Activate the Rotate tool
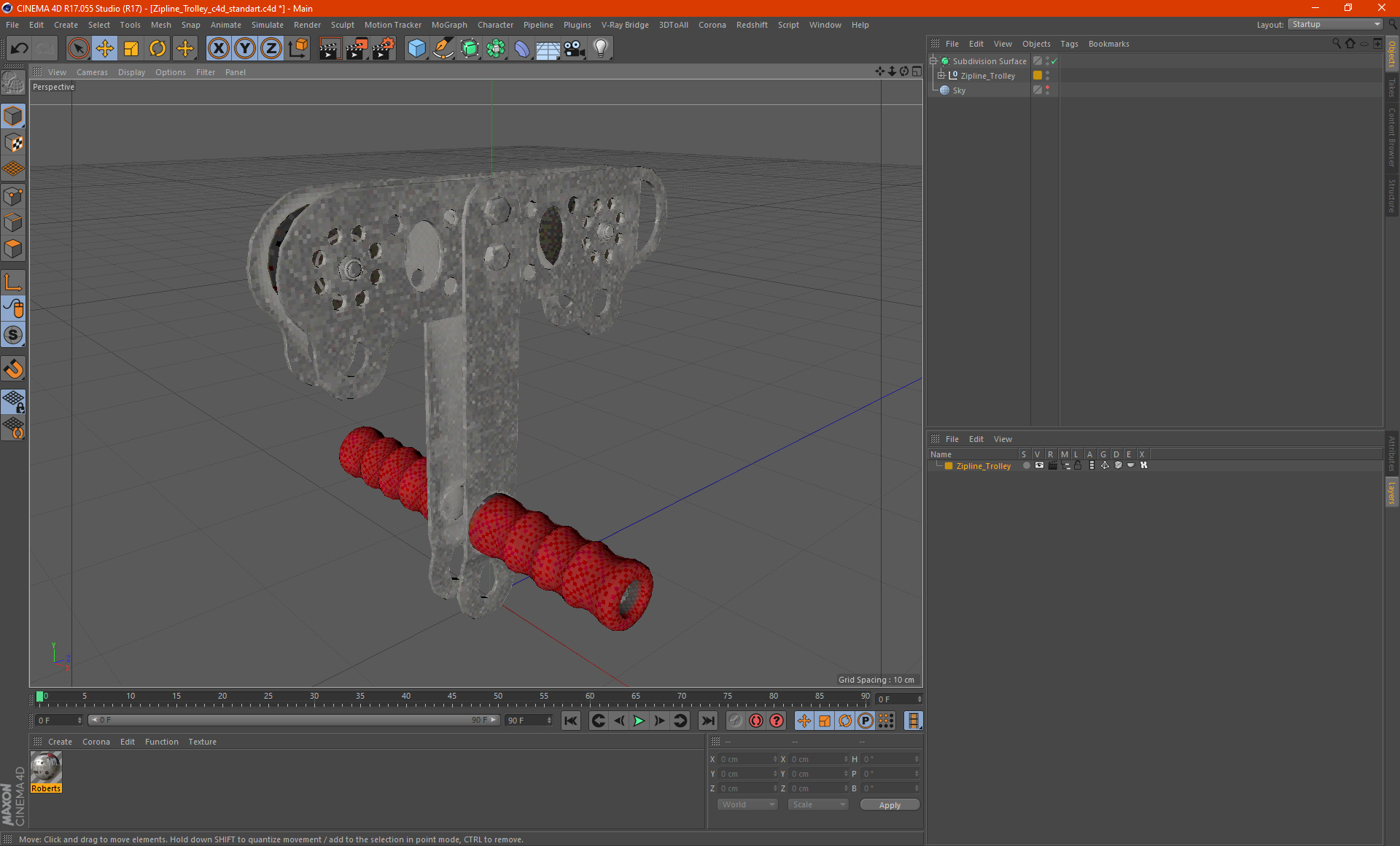This screenshot has height=846, width=1400. [x=157, y=49]
